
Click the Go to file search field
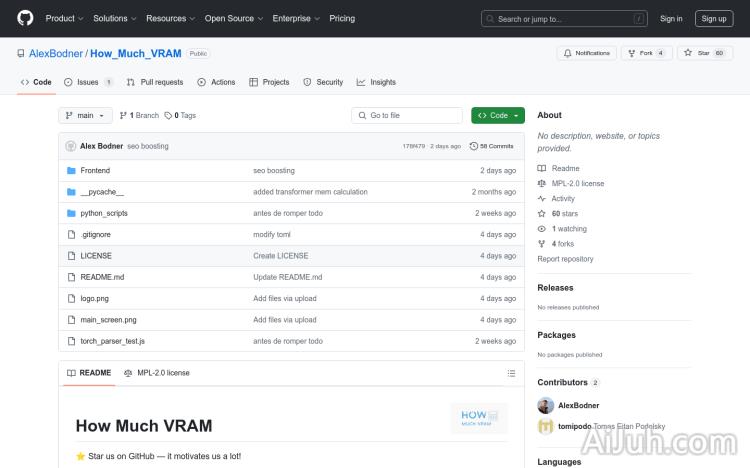coord(407,115)
